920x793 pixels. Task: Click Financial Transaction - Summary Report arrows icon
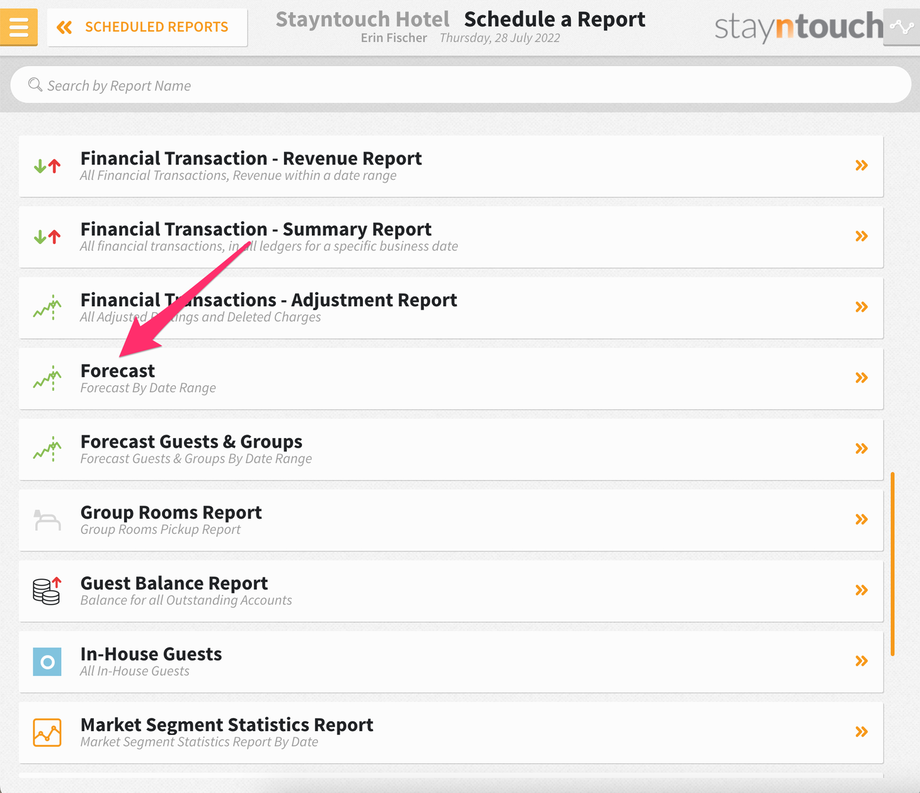(47, 237)
